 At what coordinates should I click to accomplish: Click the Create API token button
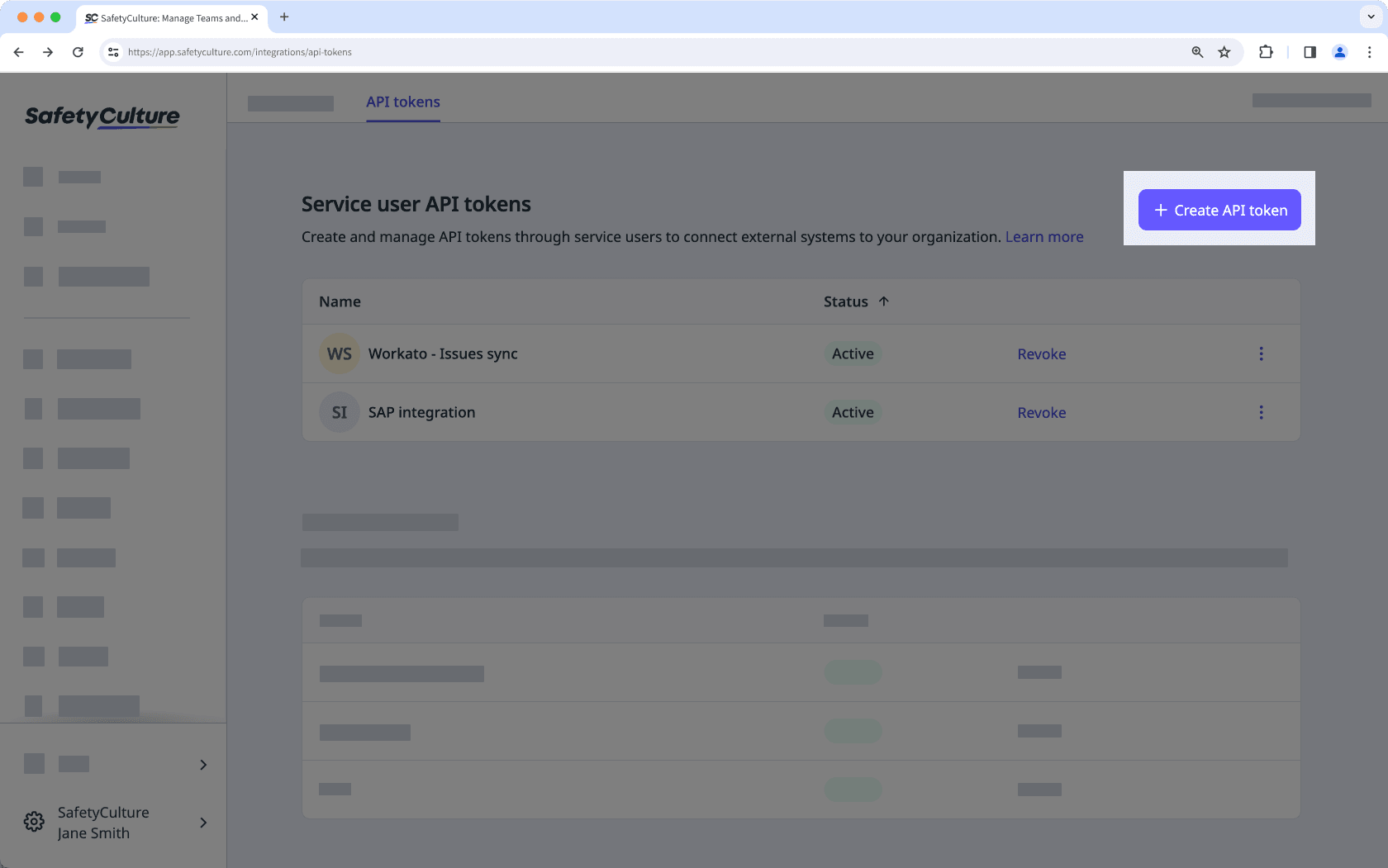click(1219, 210)
